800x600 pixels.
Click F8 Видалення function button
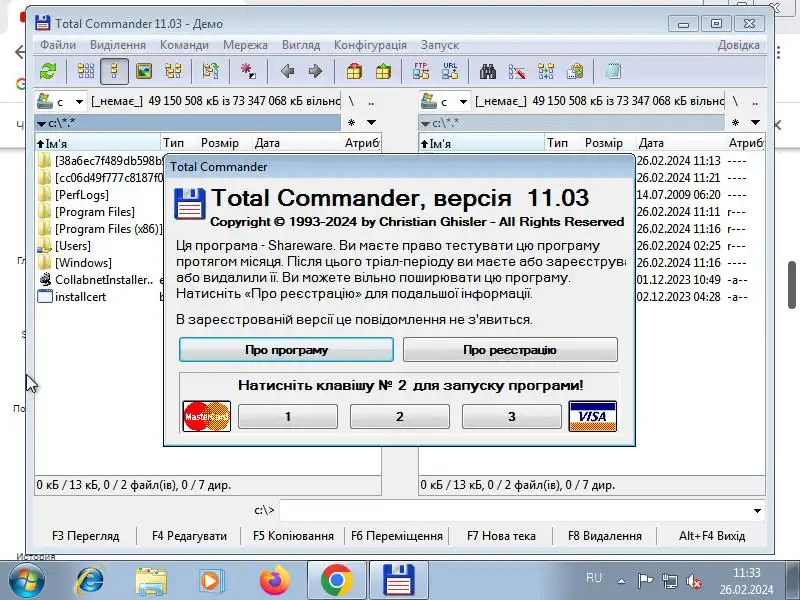605,536
